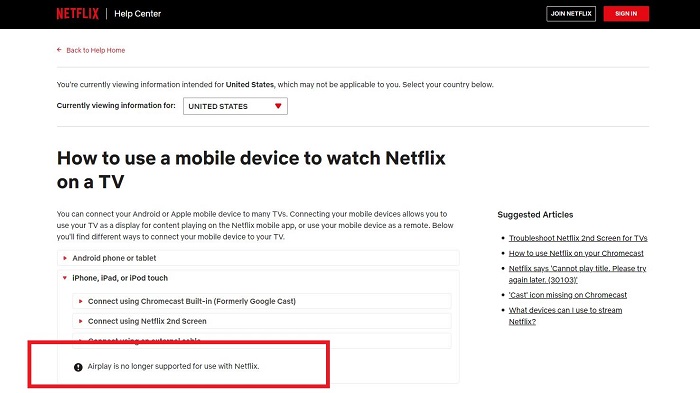Collapse the iPhone, iPad, or iPod touch section
Screen dimensions: 700x393
(x=258, y=278)
